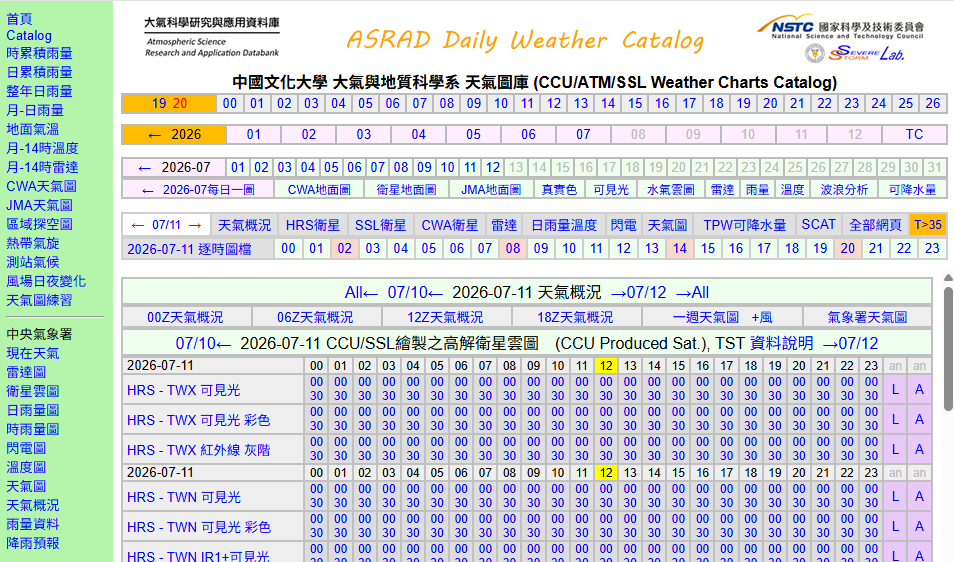Select hour 20 in 逐時圖檔 row
The height and width of the screenshot is (562, 954).
(848, 248)
